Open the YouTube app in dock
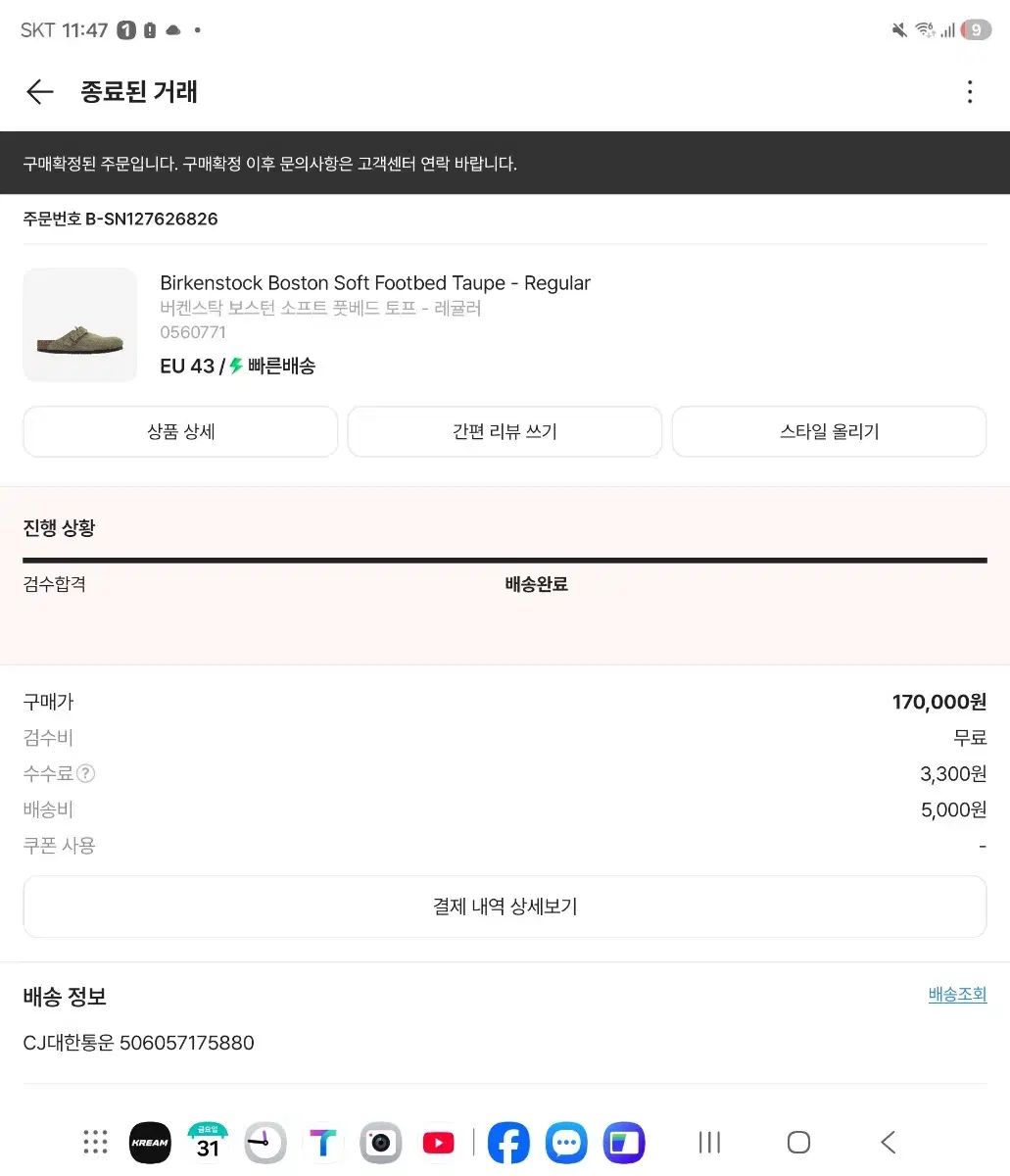 (438, 1143)
